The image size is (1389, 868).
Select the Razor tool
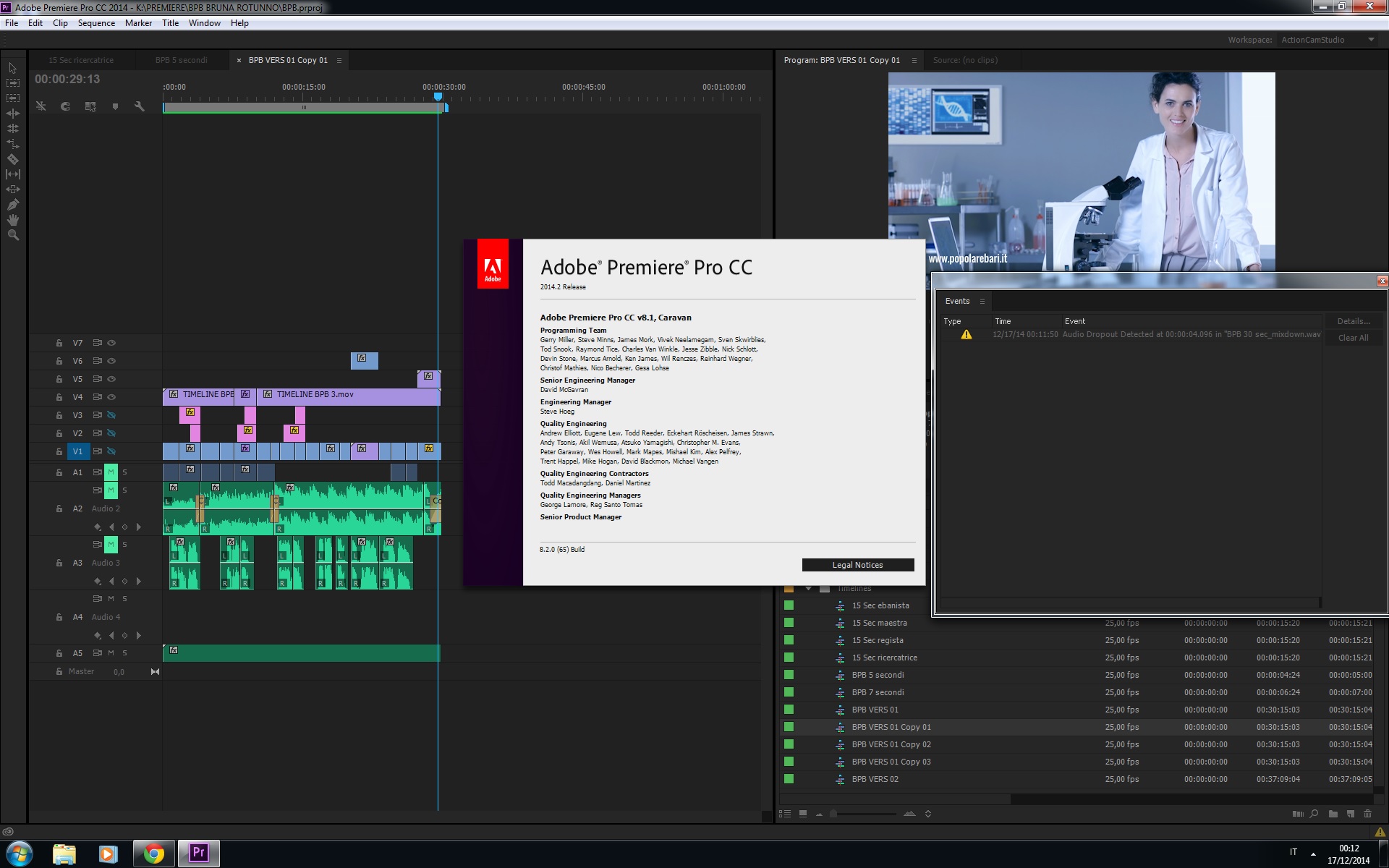pos(12,158)
